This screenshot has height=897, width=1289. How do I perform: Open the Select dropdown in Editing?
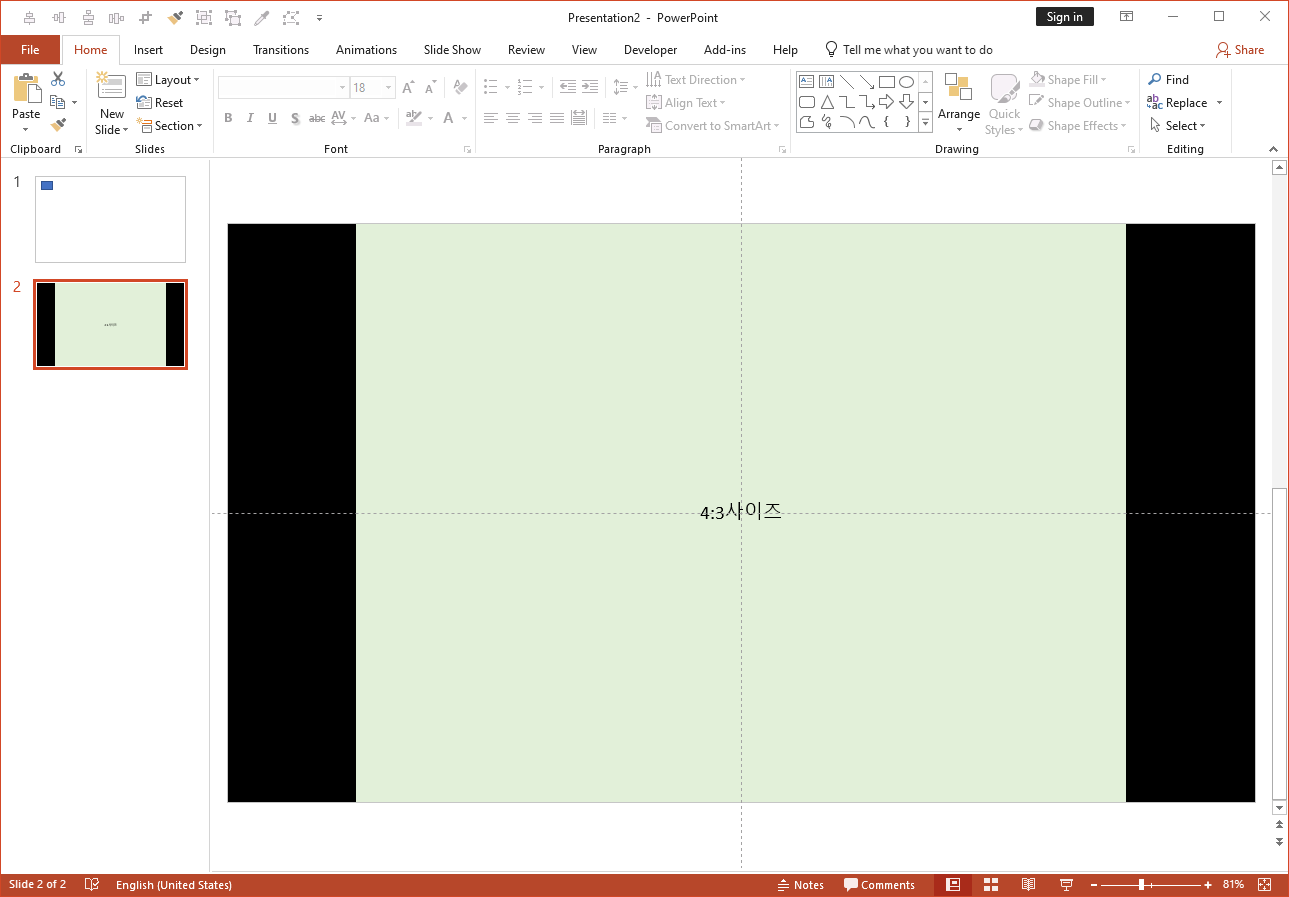(x=1177, y=125)
